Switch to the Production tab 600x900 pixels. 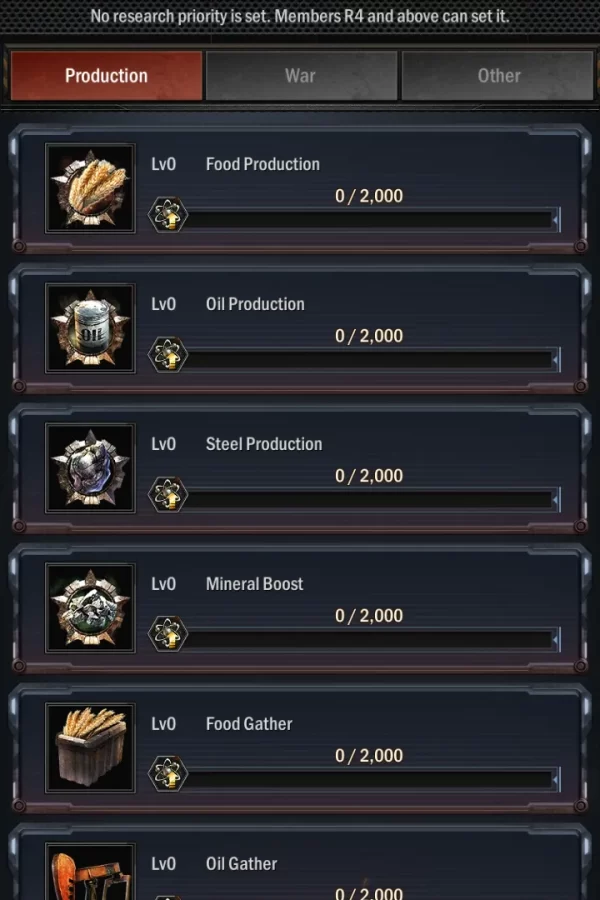pos(106,76)
